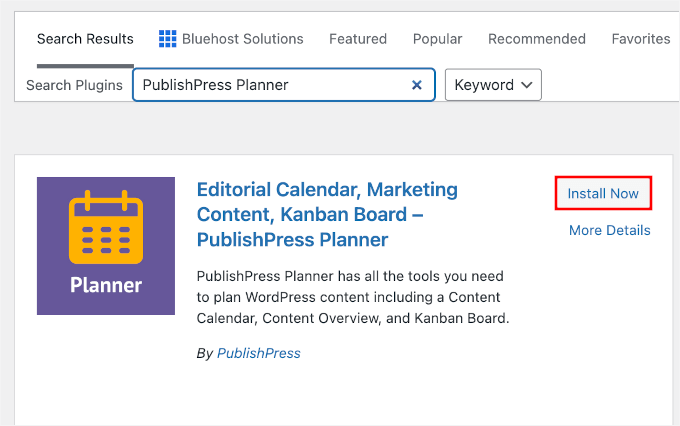Focus the Search Plugins input field

pyautogui.click(x=284, y=85)
